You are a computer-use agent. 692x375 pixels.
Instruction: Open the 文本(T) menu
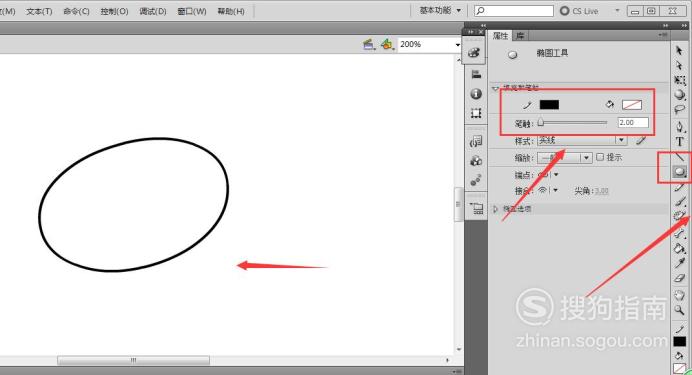(39, 11)
